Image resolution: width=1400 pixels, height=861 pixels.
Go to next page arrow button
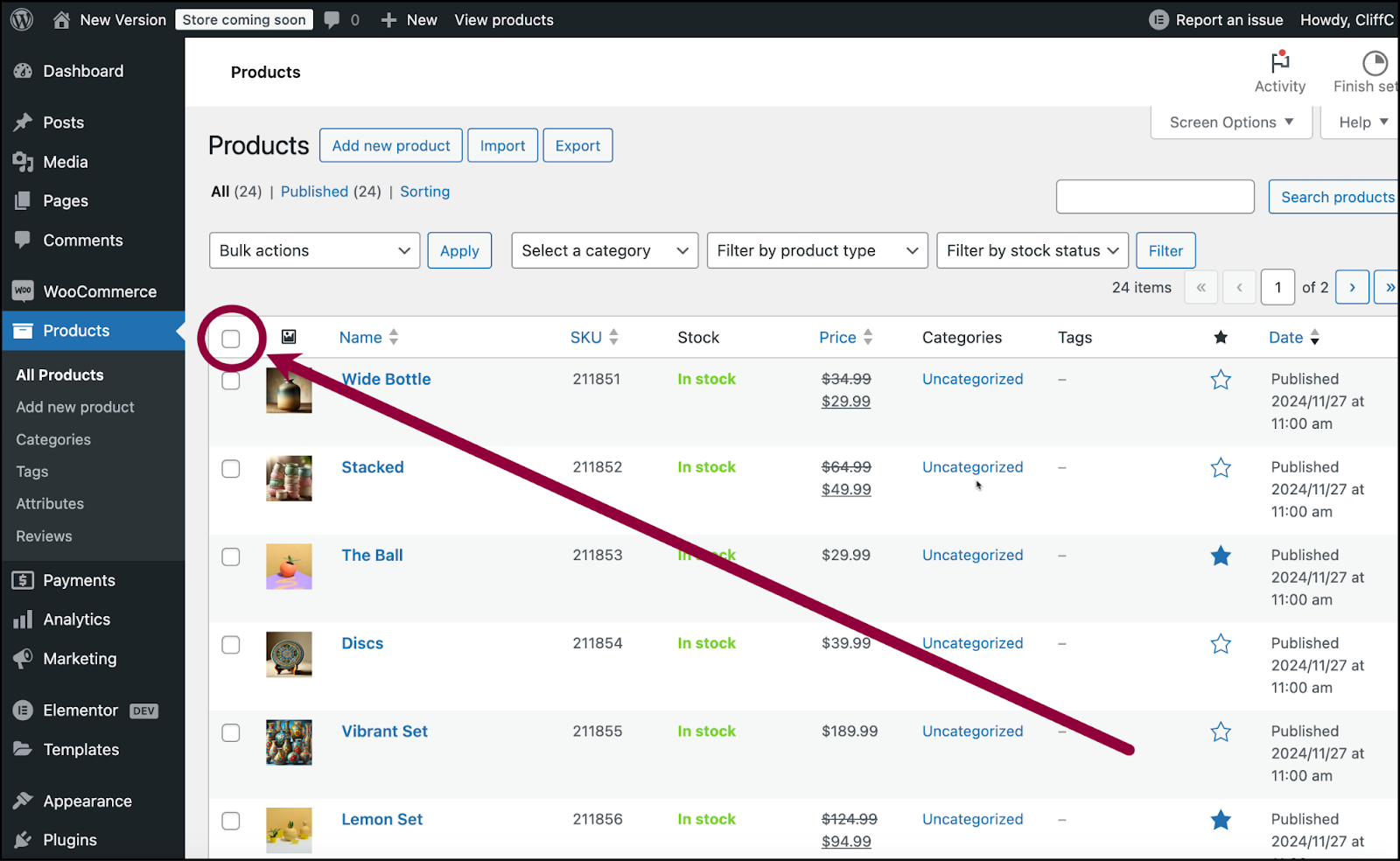(x=1352, y=287)
